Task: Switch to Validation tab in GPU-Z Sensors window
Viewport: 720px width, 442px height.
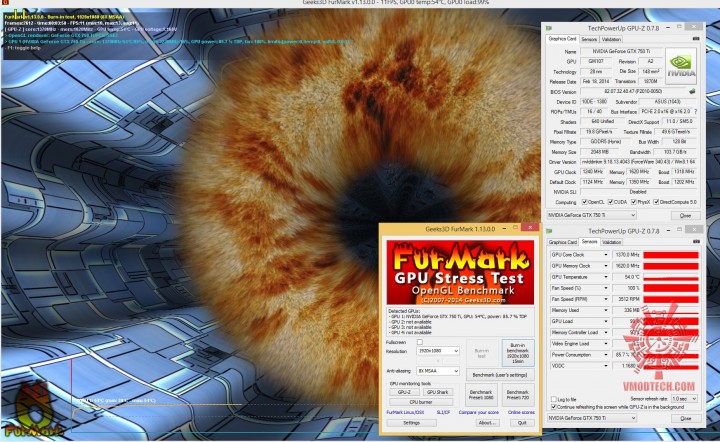Action: (612, 242)
